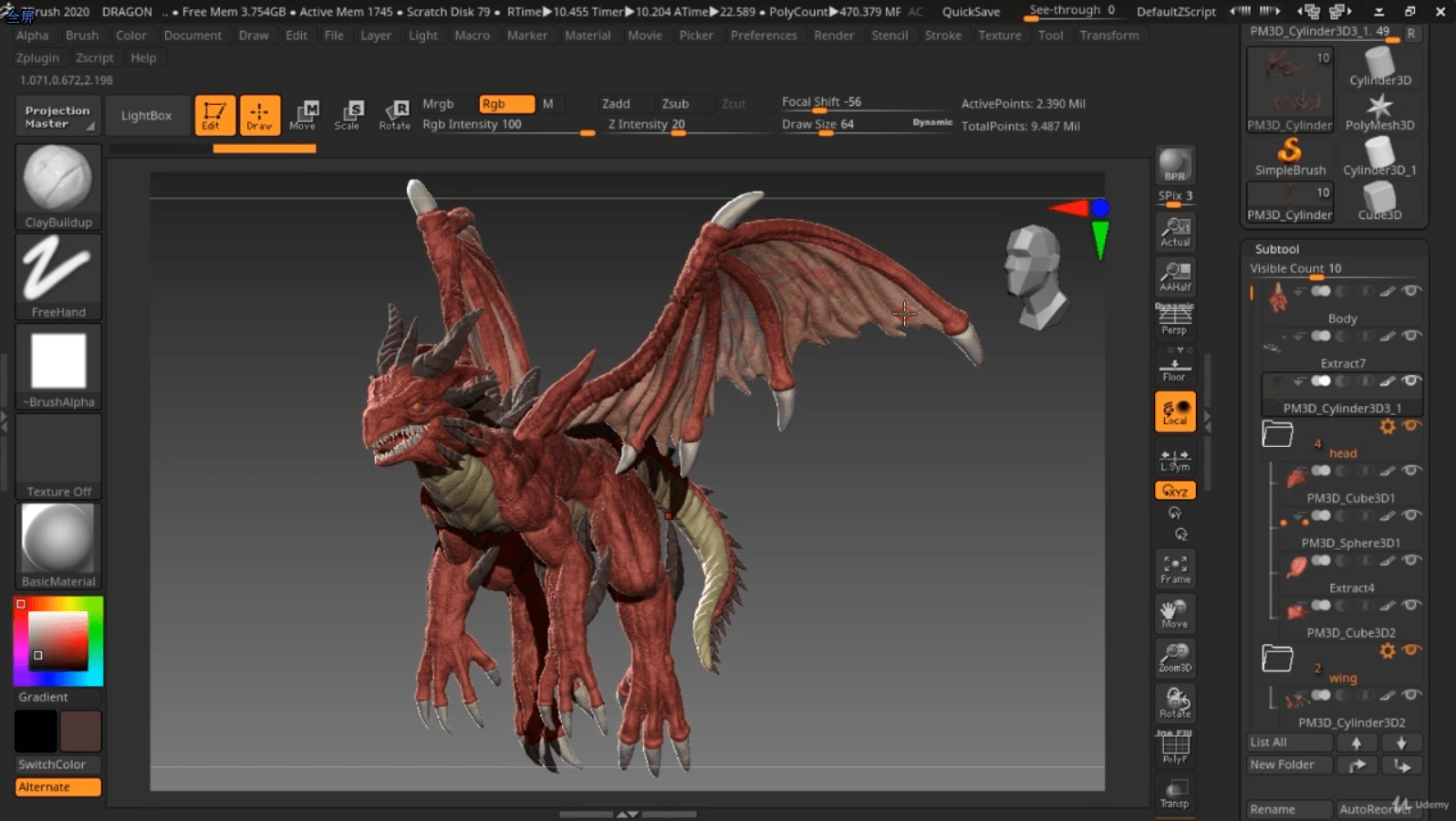Toggle XYZ rotation mode

point(1175,491)
